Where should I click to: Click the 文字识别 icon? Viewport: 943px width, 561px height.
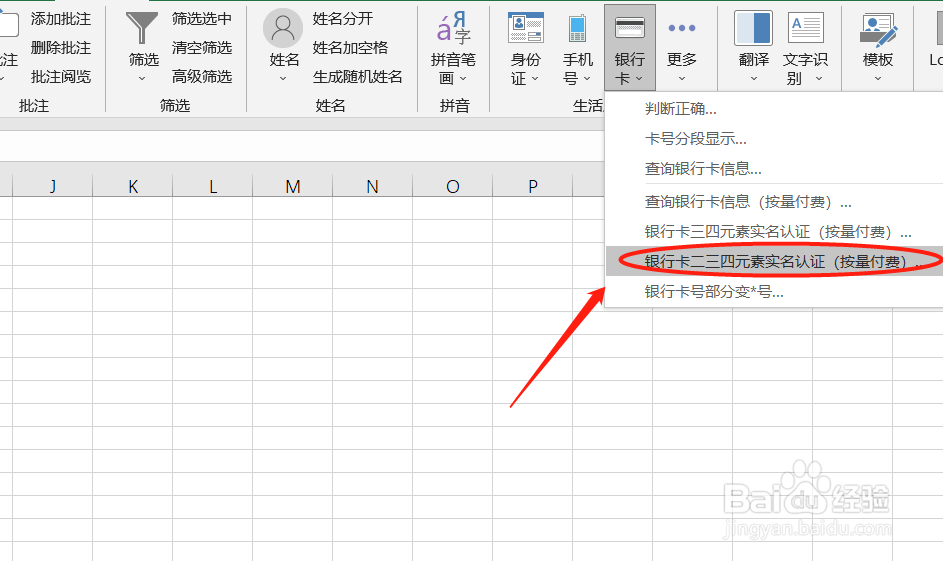pyautogui.click(x=805, y=28)
